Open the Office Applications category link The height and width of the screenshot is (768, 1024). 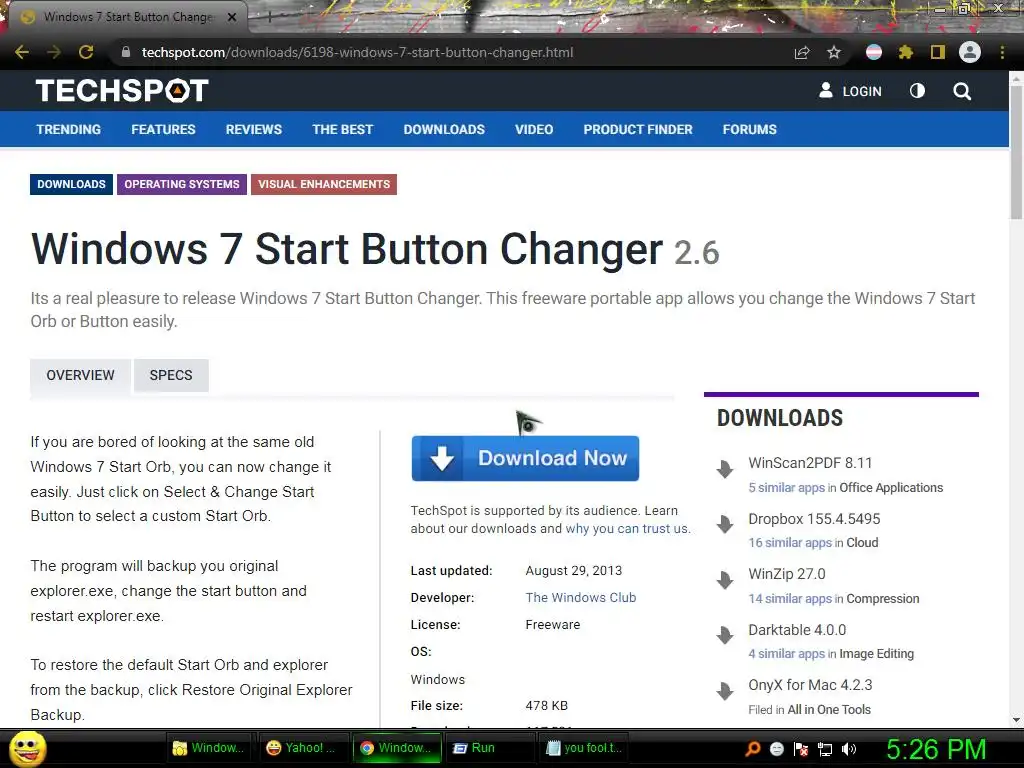click(891, 488)
